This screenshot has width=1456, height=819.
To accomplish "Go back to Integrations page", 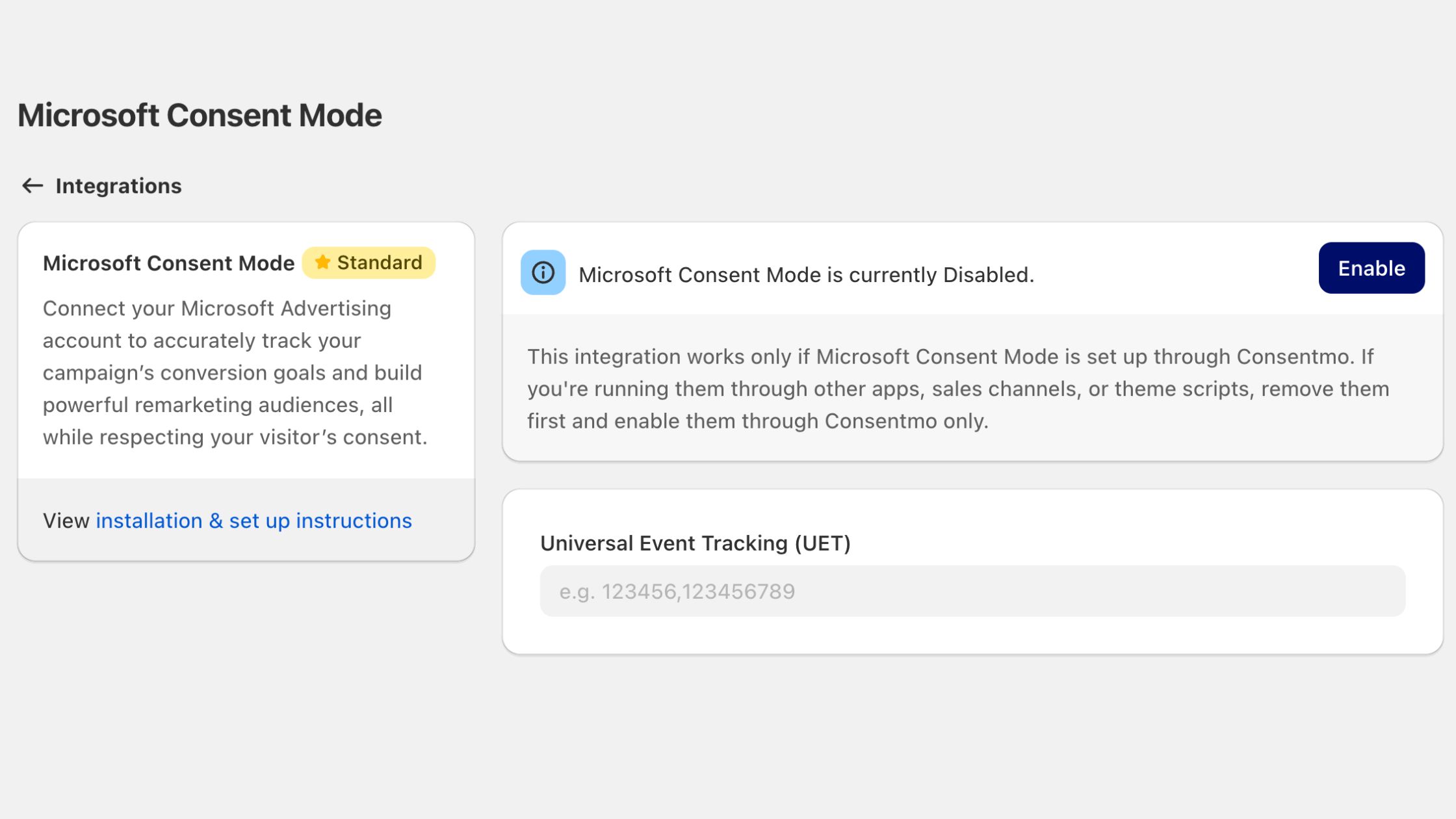I will click(x=118, y=186).
